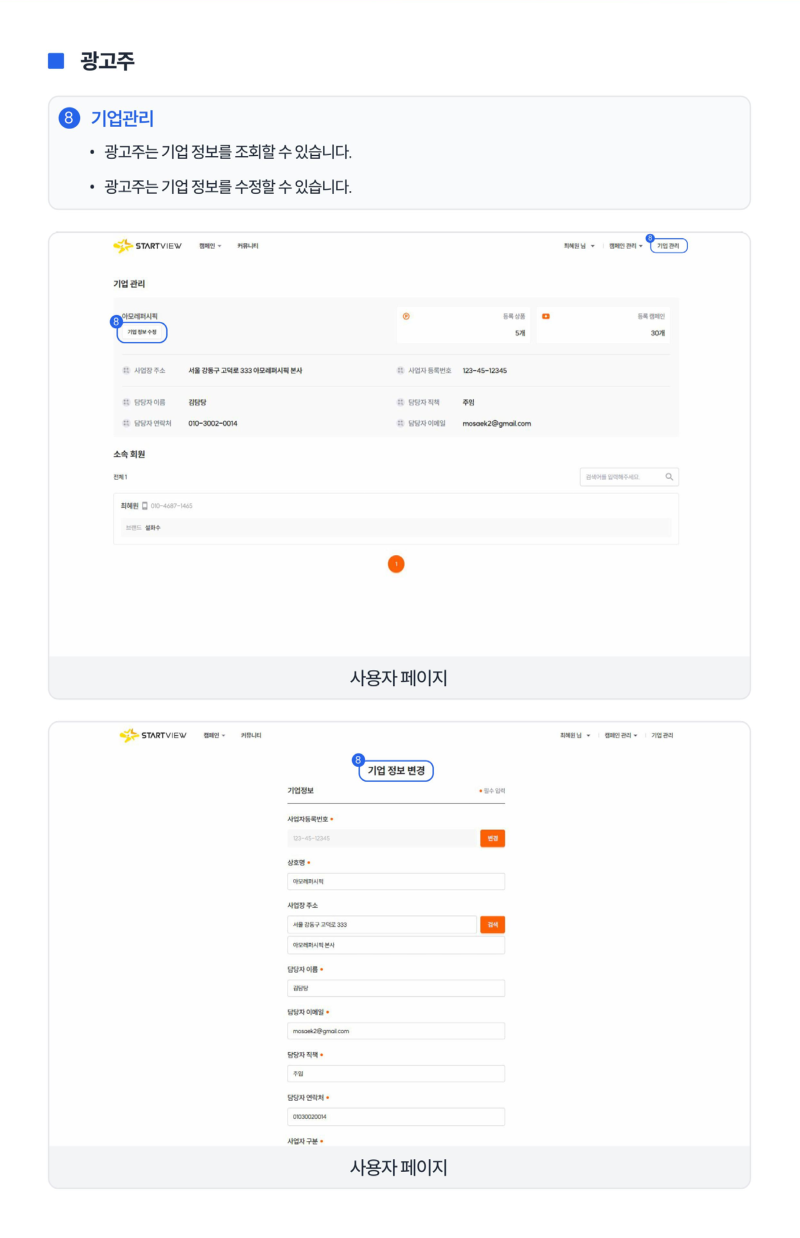800x1238 pixels.
Task: Click address field containing 서울 강동구 고덕로 333
Action: (x=381, y=925)
